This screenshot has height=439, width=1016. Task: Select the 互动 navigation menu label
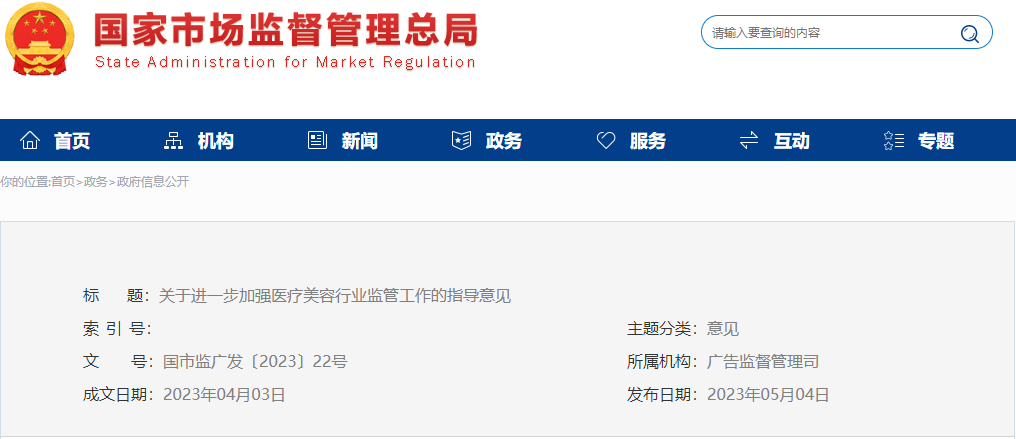point(792,141)
